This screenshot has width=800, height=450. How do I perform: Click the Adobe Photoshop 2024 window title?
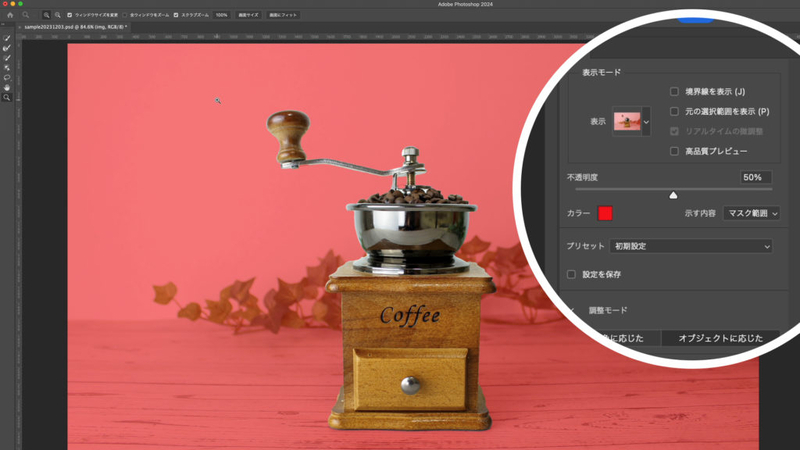tap(465, 4)
